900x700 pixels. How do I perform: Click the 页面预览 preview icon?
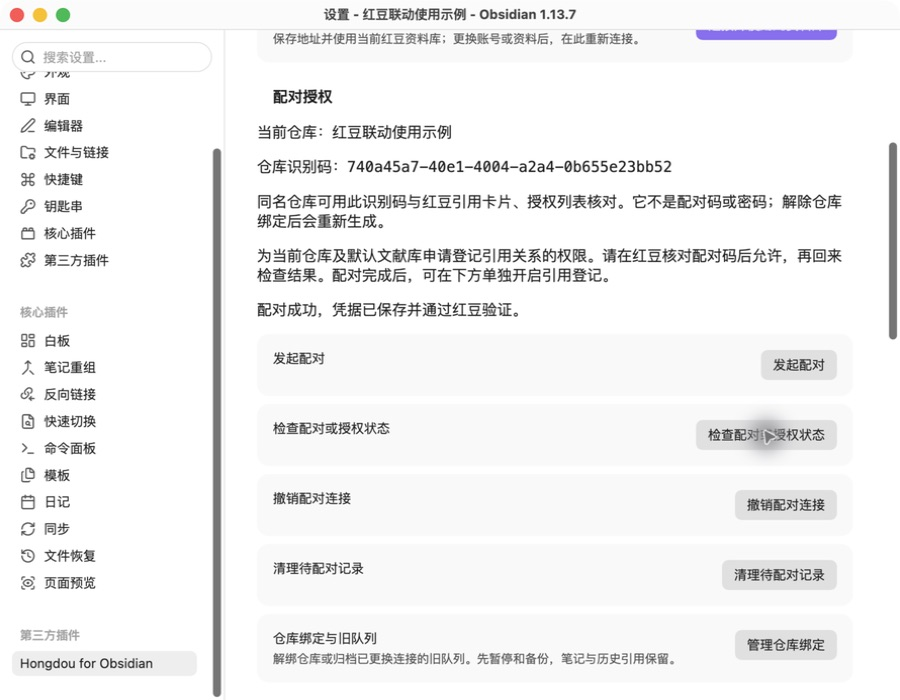tap(28, 583)
